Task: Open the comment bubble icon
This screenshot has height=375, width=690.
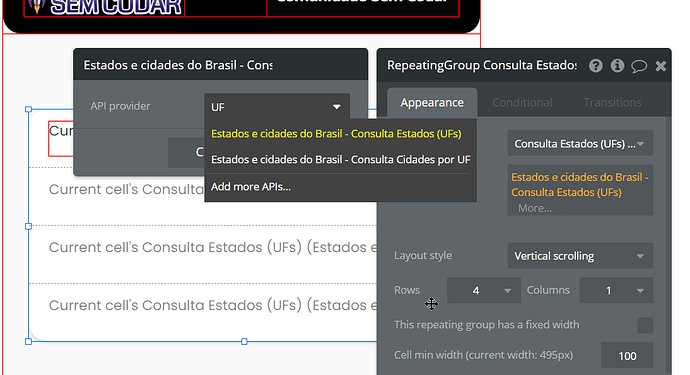Action: [639, 66]
